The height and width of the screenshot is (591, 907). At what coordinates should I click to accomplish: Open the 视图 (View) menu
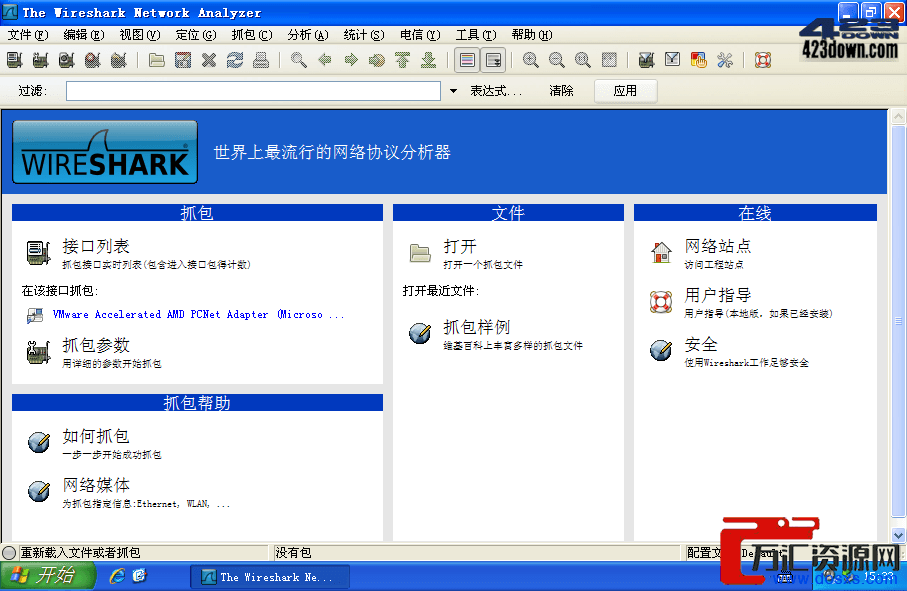pyautogui.click(x=139, y=35)
